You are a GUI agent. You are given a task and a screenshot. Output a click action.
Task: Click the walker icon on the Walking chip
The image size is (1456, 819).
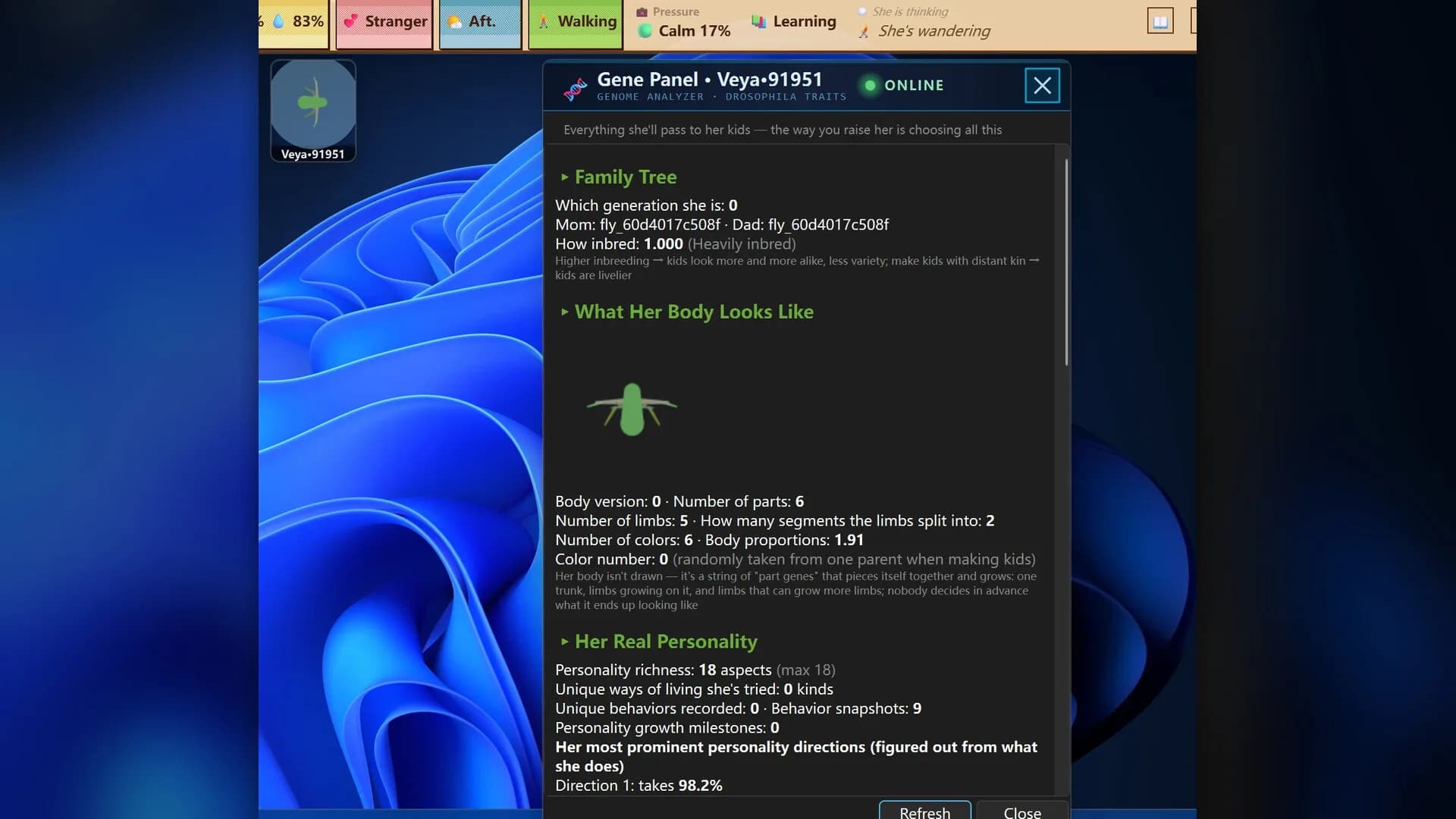pyautogui.click(x=544, y=22)
